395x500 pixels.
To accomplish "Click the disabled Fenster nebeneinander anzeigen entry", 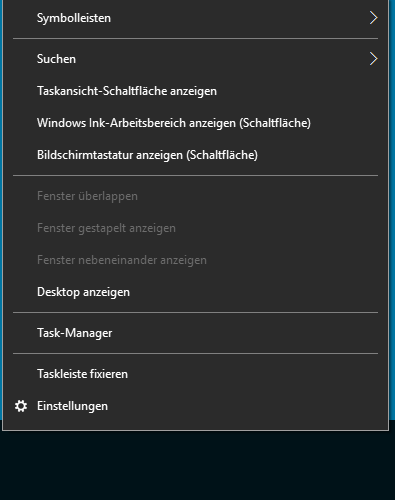I will pos(195,260).
